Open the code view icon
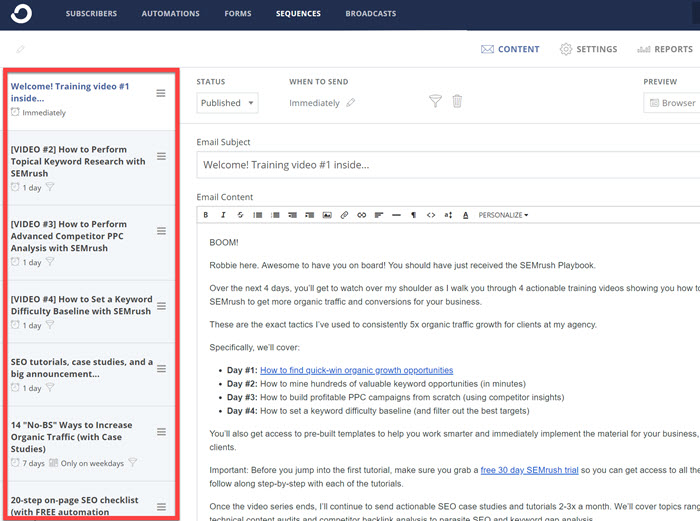Screen dimensions: 700x521 [431, 215]
